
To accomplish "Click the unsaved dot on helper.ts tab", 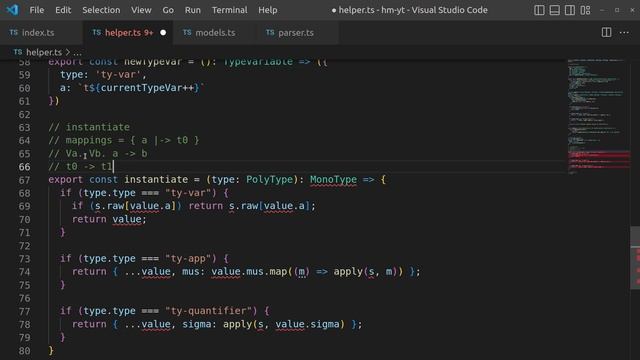I will tap(163, 33).
